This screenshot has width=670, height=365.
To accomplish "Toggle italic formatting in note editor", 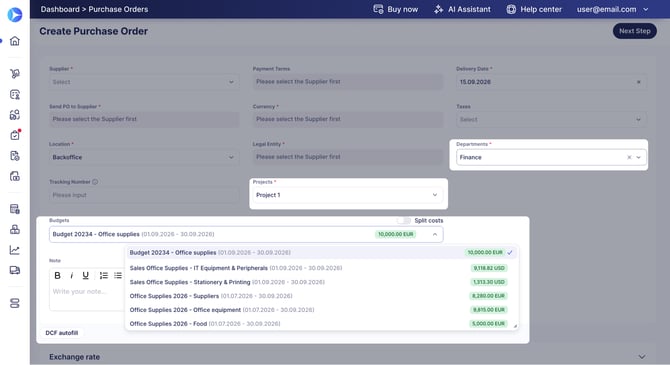I will pyautogui.click(x=71, y=276).
